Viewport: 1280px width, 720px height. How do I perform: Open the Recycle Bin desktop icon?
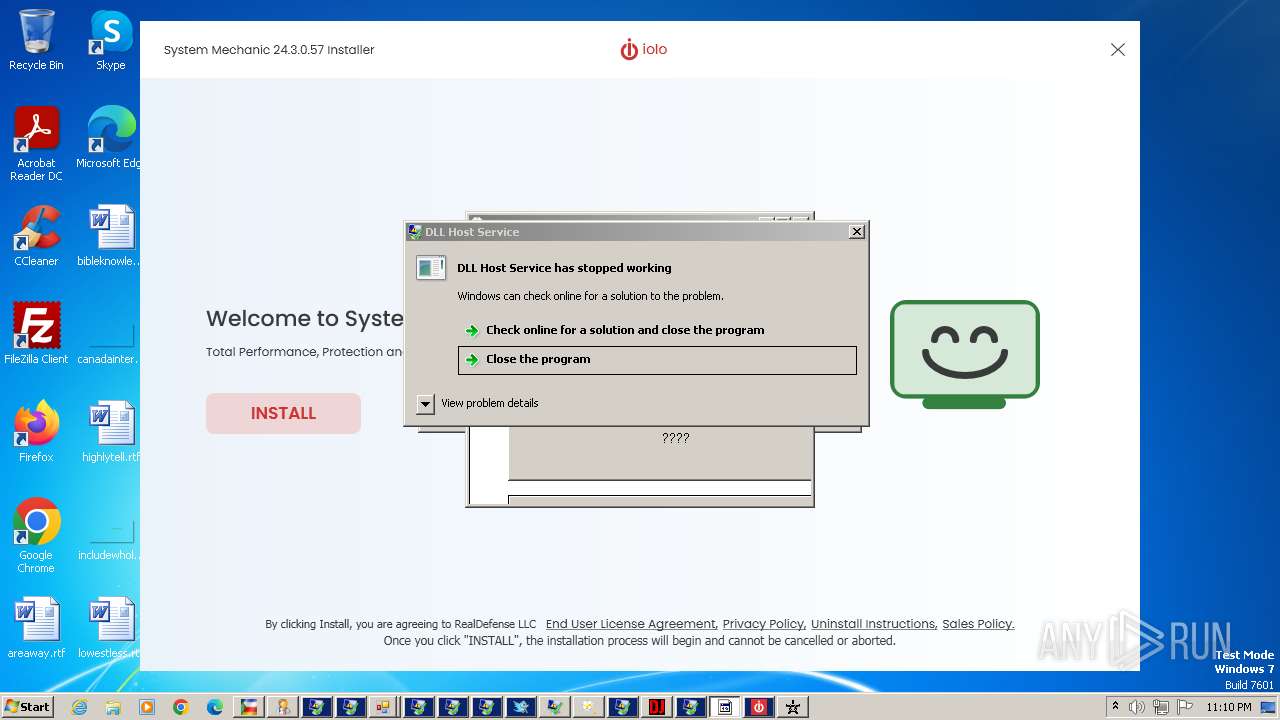point(36,40)
